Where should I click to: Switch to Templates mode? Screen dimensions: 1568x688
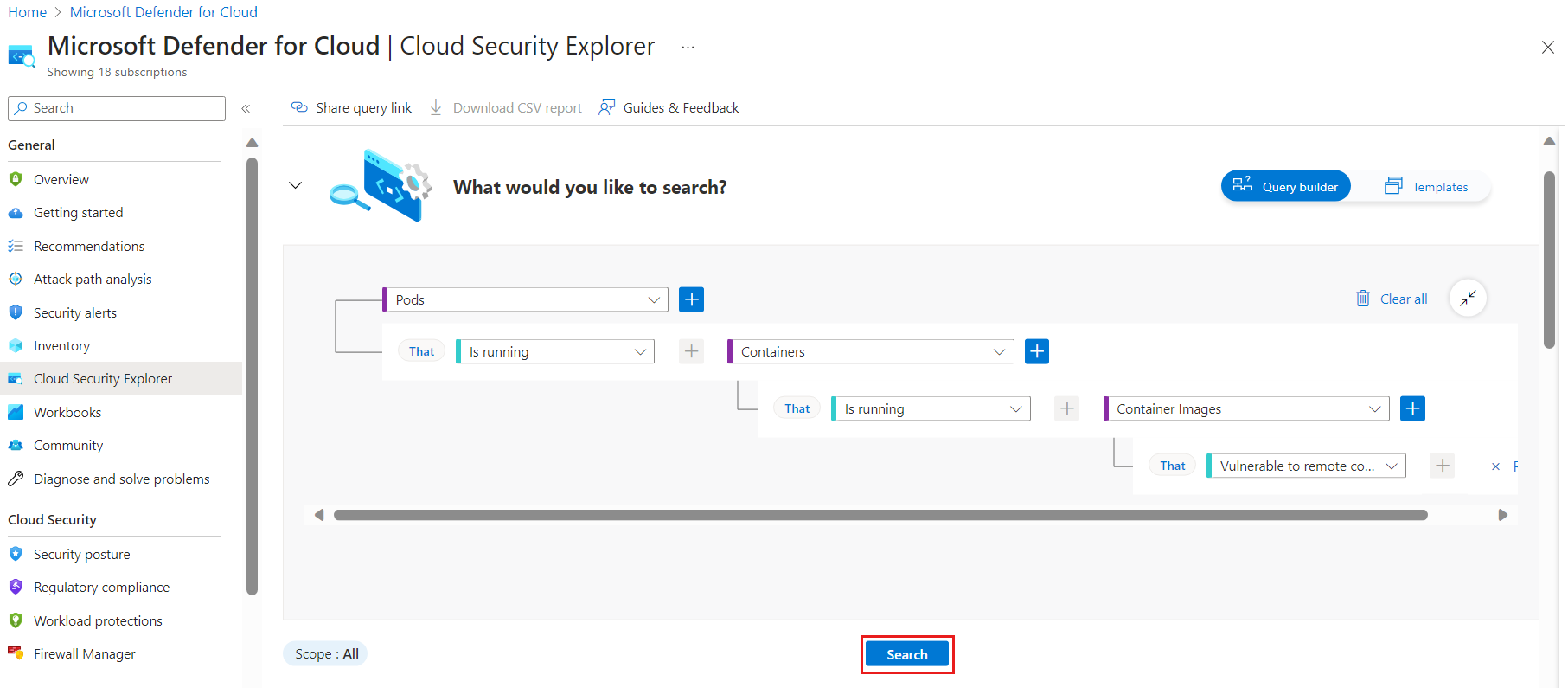coord(1426,186)
